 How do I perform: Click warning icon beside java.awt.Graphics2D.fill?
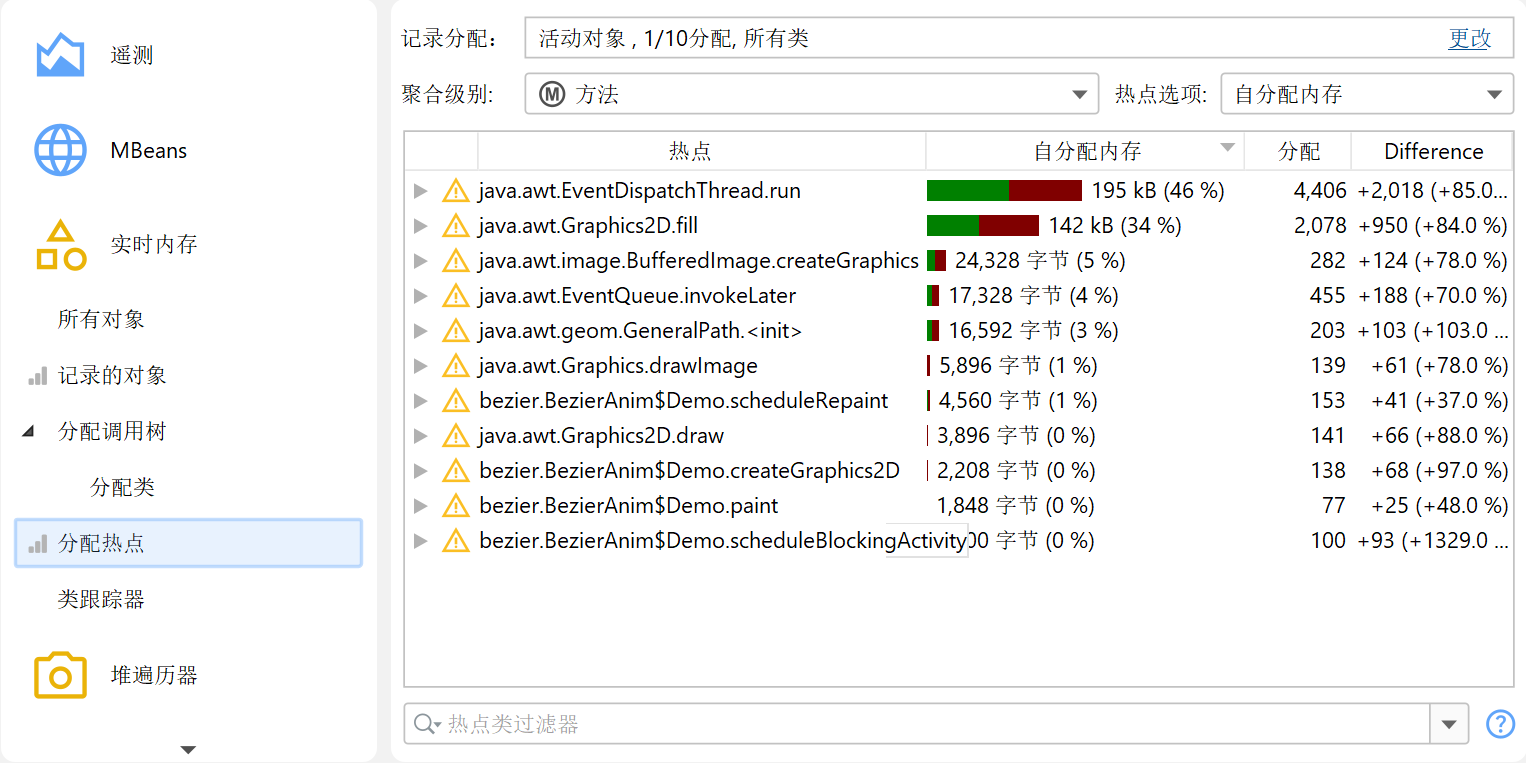tap(456, 226)
